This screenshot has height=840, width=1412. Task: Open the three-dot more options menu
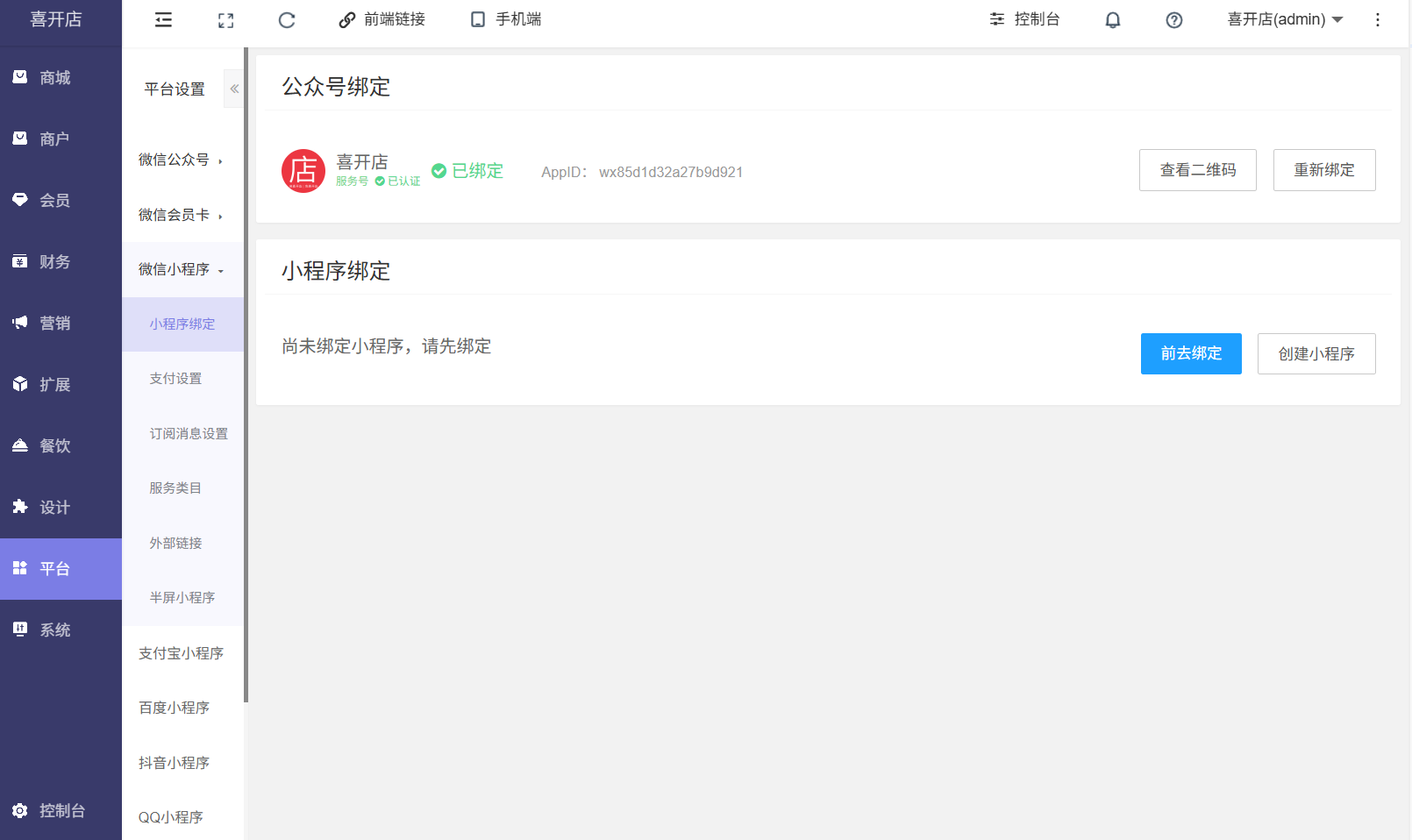tap(1377, 20)
